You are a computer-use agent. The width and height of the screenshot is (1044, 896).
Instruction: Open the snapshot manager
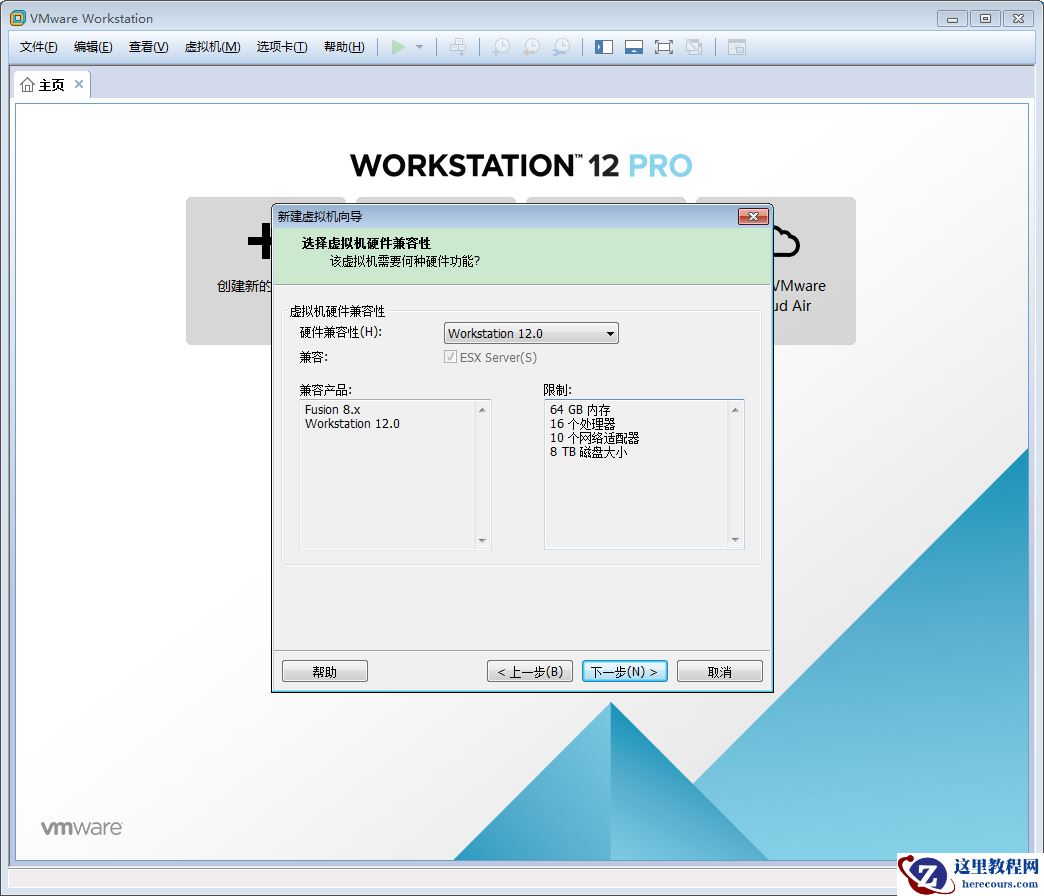coord(562,46)
